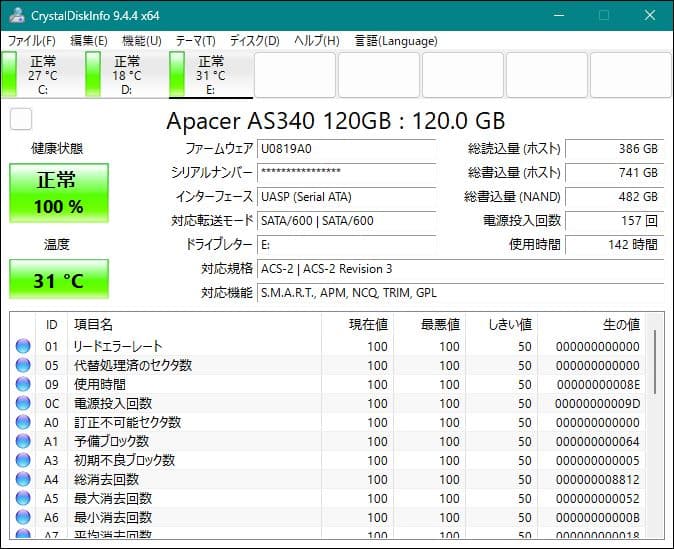Click the blue status orb for ID A5
Image resolution: width=674 pixels, height=549 pixels.
tap(23, 498)
